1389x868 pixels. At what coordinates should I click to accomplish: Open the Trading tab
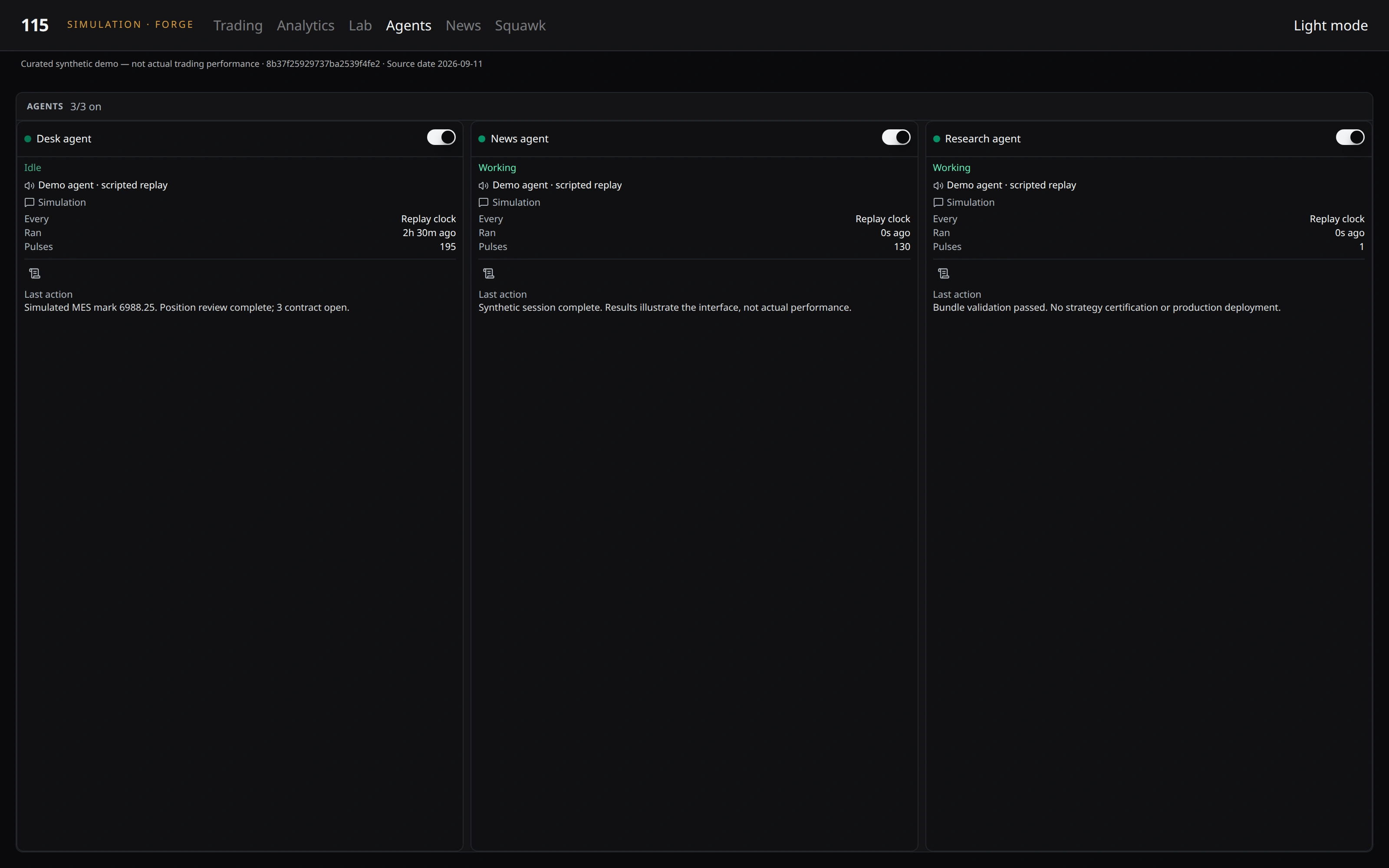(237, 25)
